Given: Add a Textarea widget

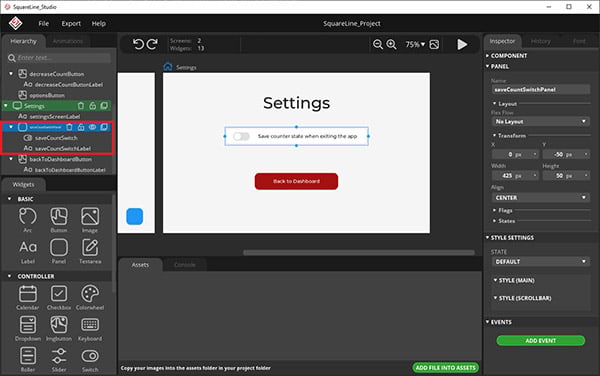Looking at the screenshot, I should point(90,251).
